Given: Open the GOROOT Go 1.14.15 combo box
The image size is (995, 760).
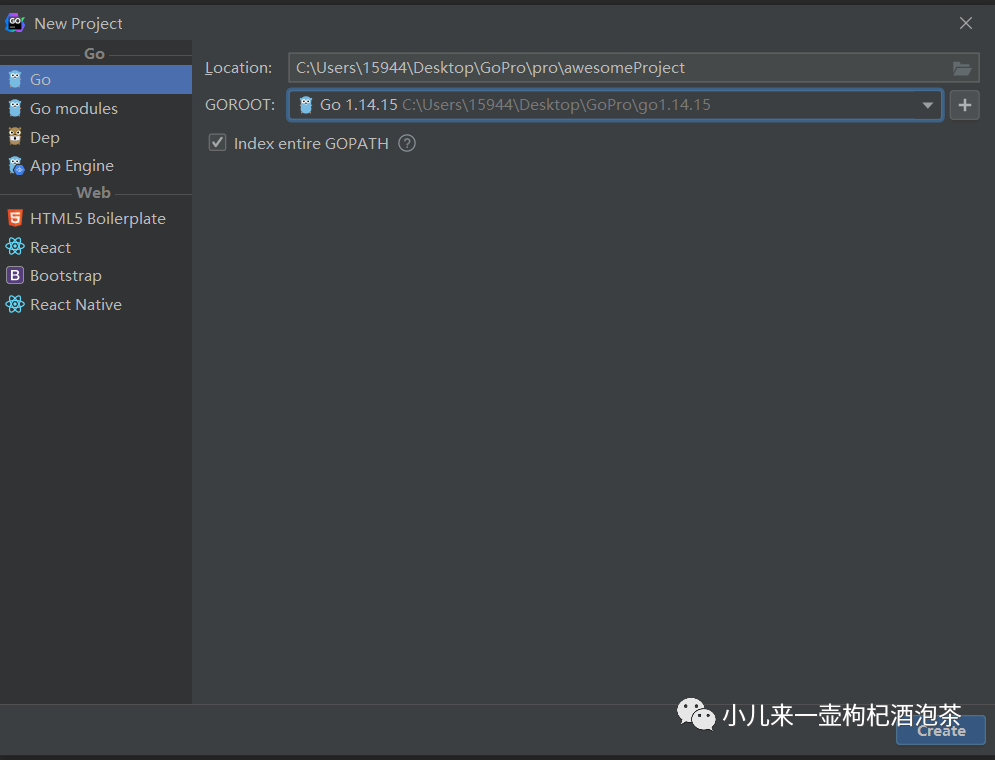Looking at the screenshot, I should (615, 105).
